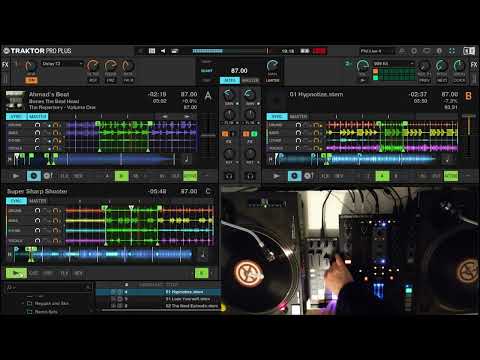
Task: Click the Deck A cue button
Action: (x=34, y=176)
